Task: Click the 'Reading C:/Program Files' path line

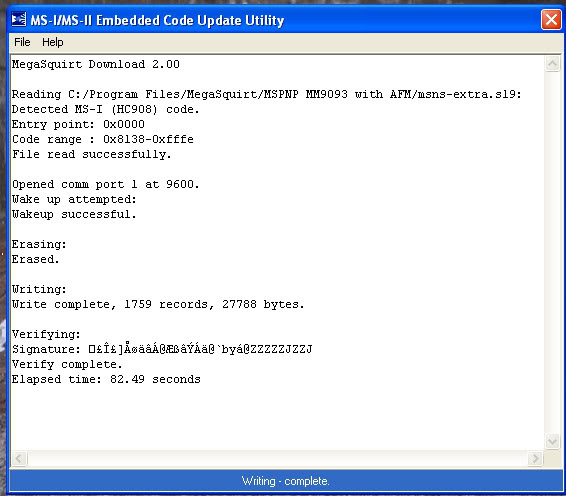Action: 267,95
